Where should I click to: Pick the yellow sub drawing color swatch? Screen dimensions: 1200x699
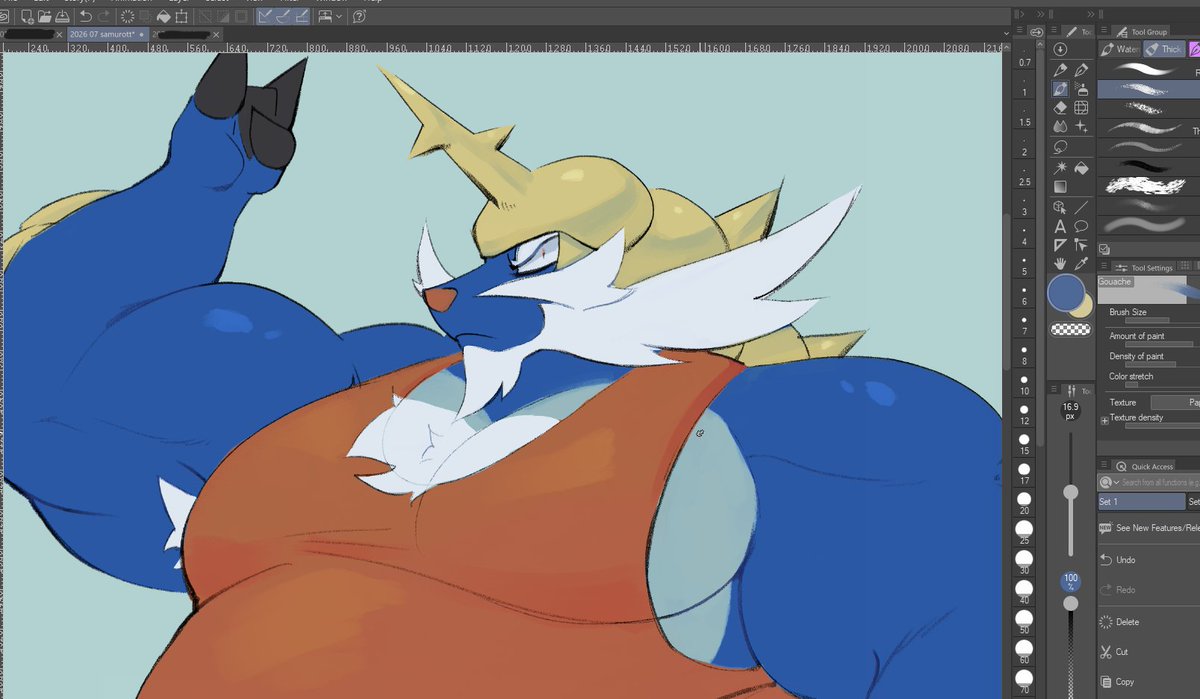1085,308
